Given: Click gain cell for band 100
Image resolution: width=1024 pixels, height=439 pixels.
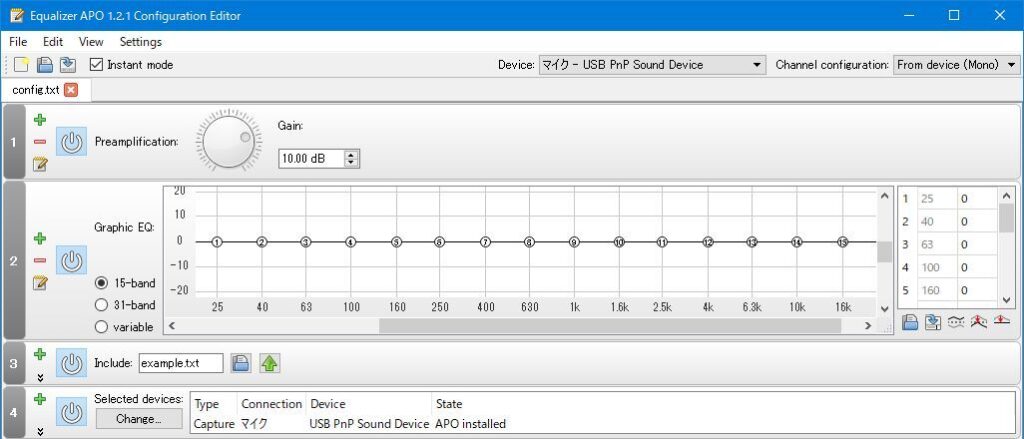Looking at the screenshot, I should (x=978, y=267).
